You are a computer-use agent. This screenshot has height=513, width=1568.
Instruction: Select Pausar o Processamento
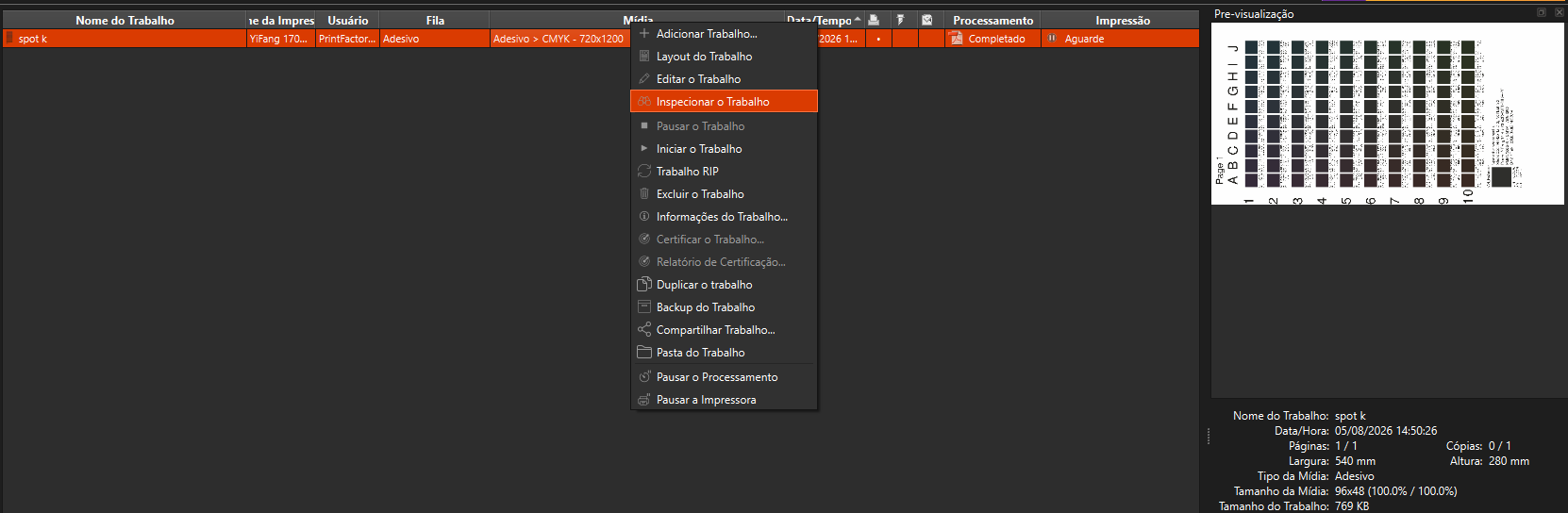pyautogui.click(x=724, y=377)
